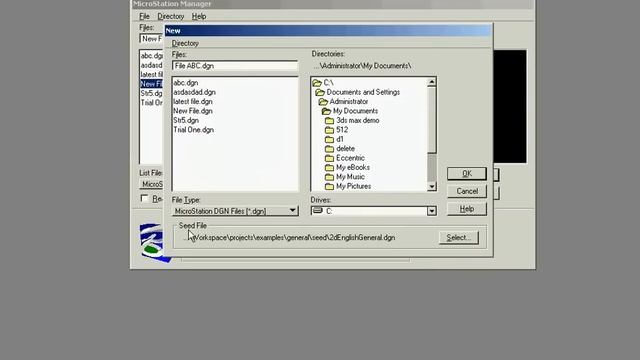
Task: Select the d1 folder
Action: tap(334, 139)
